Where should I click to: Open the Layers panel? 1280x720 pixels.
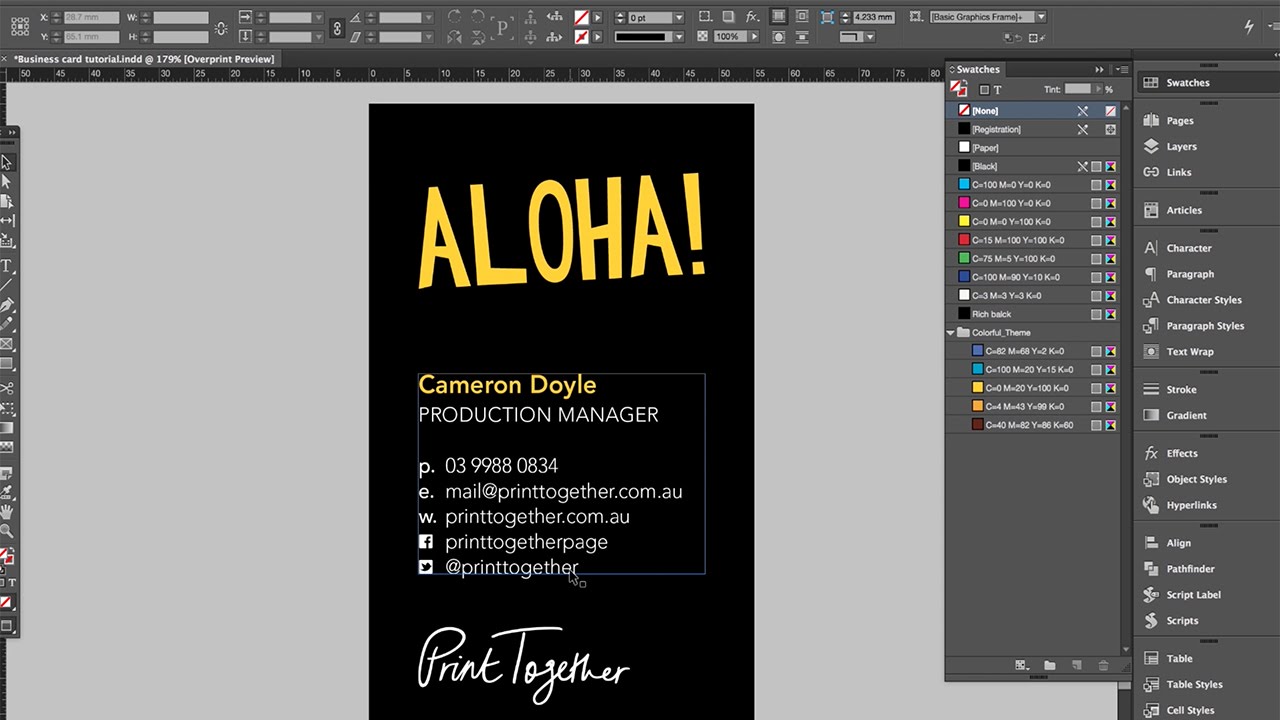(x=1181, y=147)
